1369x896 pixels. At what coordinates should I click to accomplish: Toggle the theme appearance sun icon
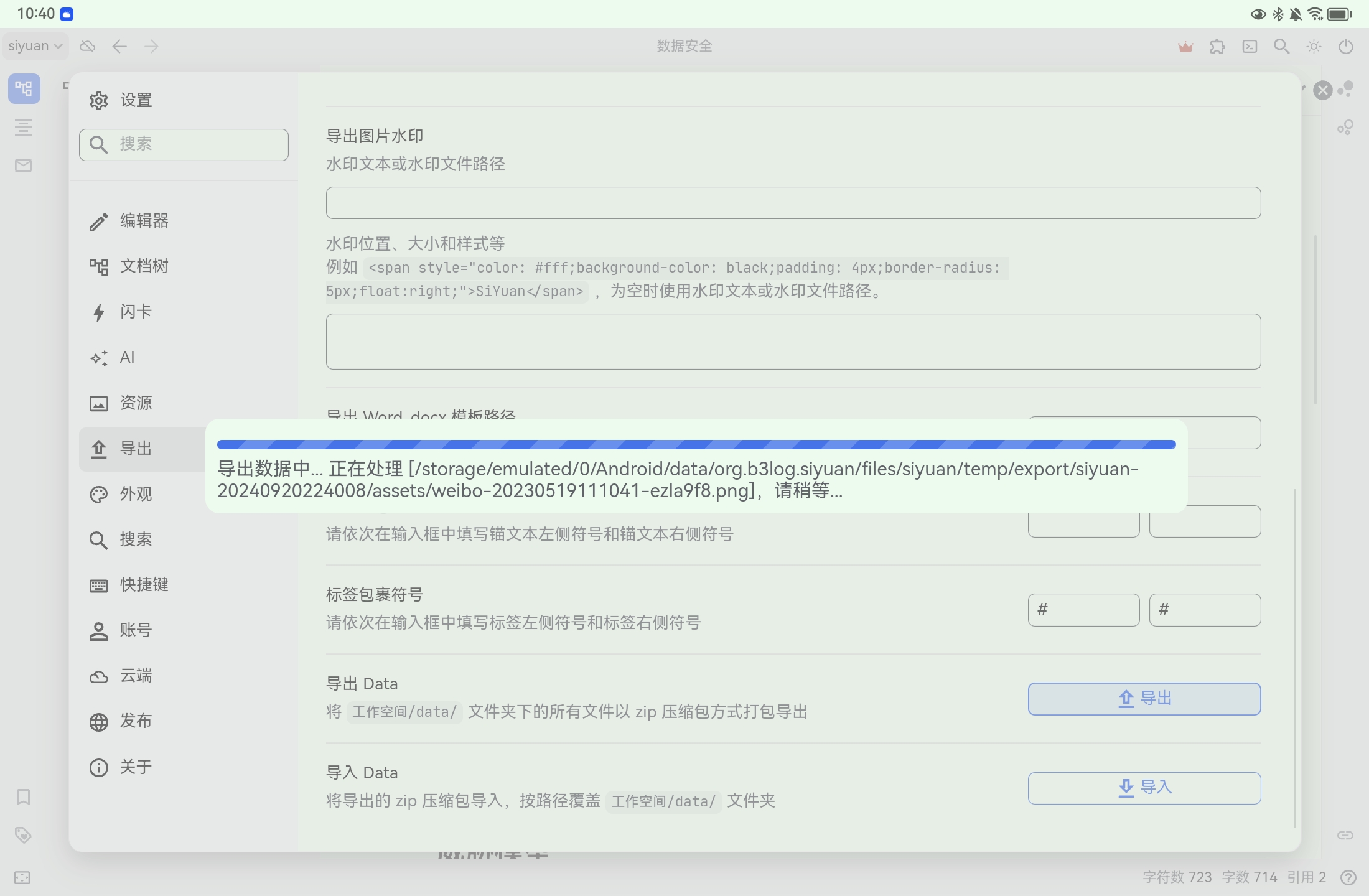[1314, 45]
